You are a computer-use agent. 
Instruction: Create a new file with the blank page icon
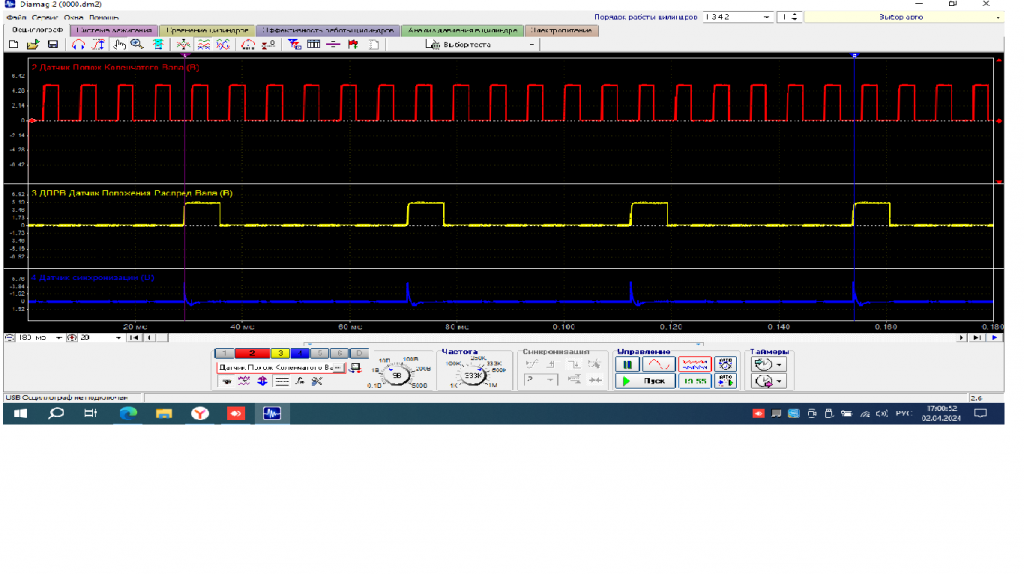tap(14, 44)
